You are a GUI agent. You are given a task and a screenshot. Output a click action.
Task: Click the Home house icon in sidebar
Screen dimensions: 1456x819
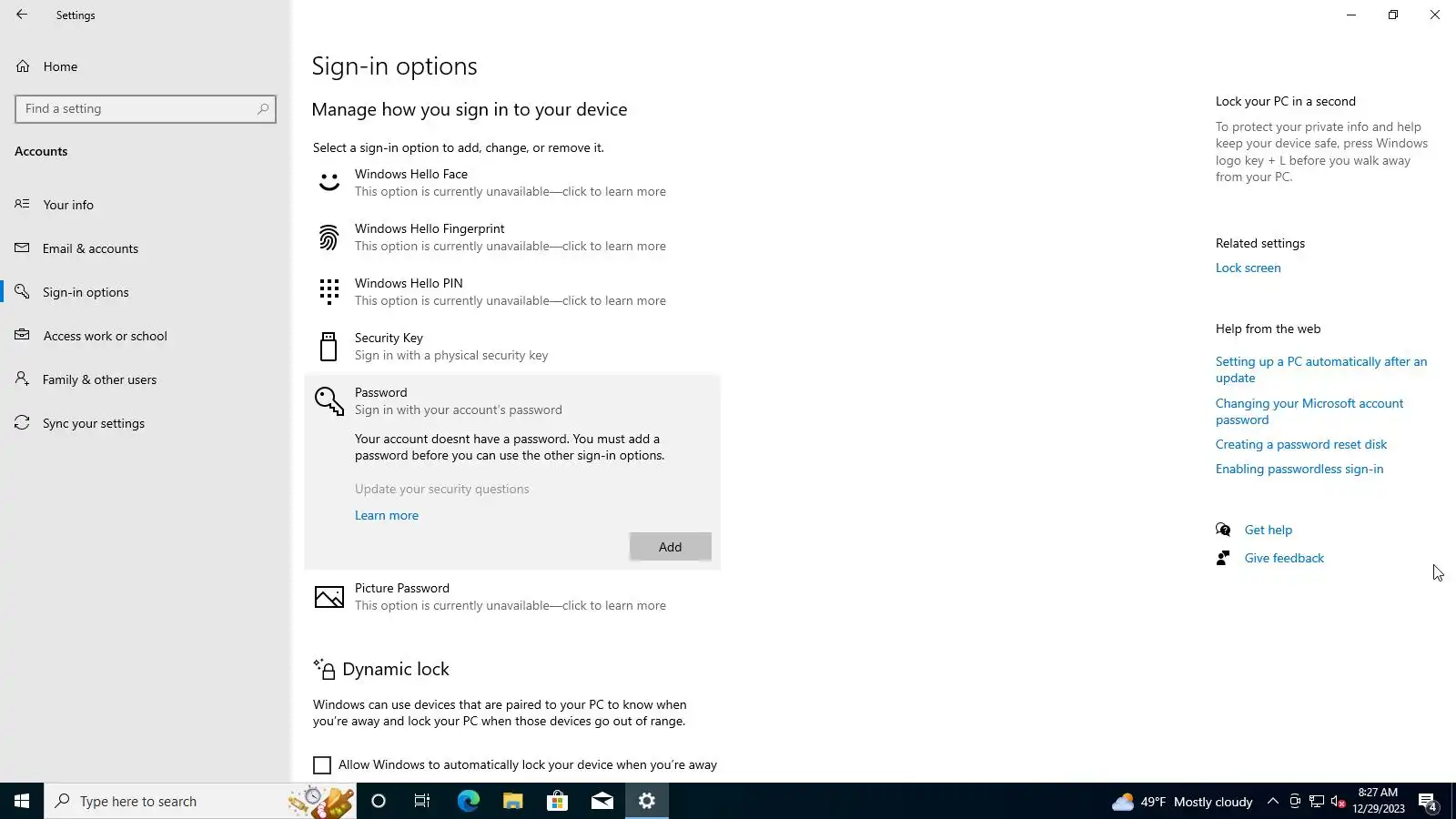point(23,66)
